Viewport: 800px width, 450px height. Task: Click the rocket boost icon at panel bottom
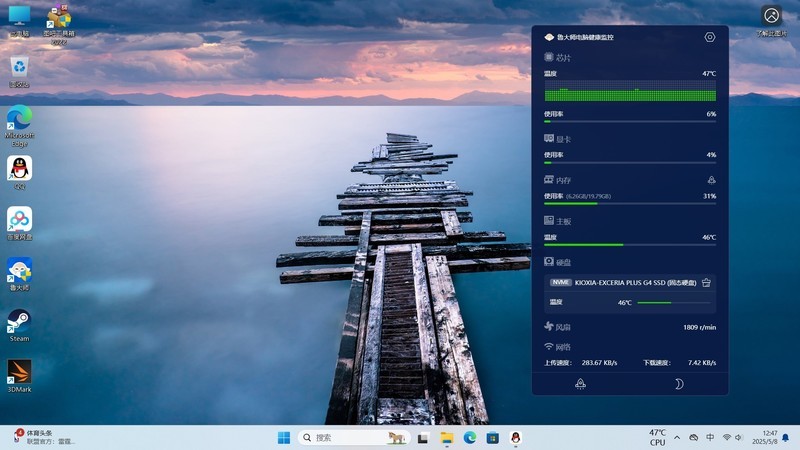point(581,384)
